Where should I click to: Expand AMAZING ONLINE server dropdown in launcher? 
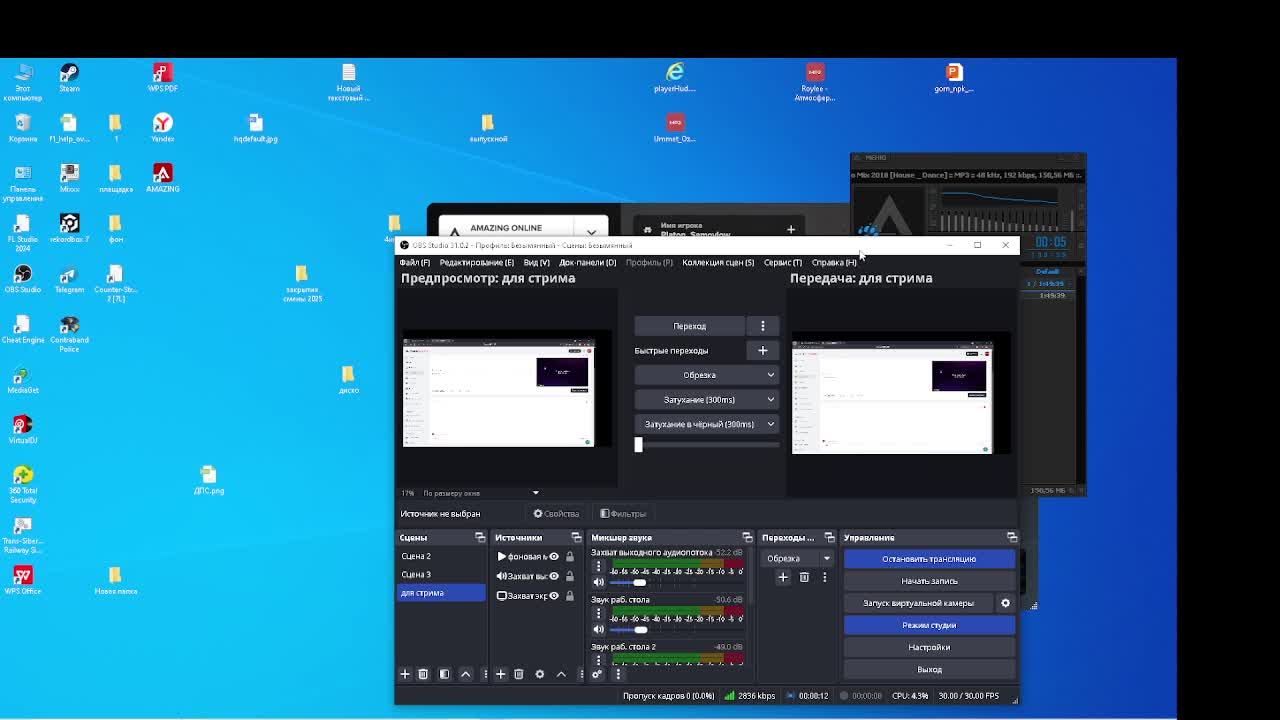click(x=591, y=230)
